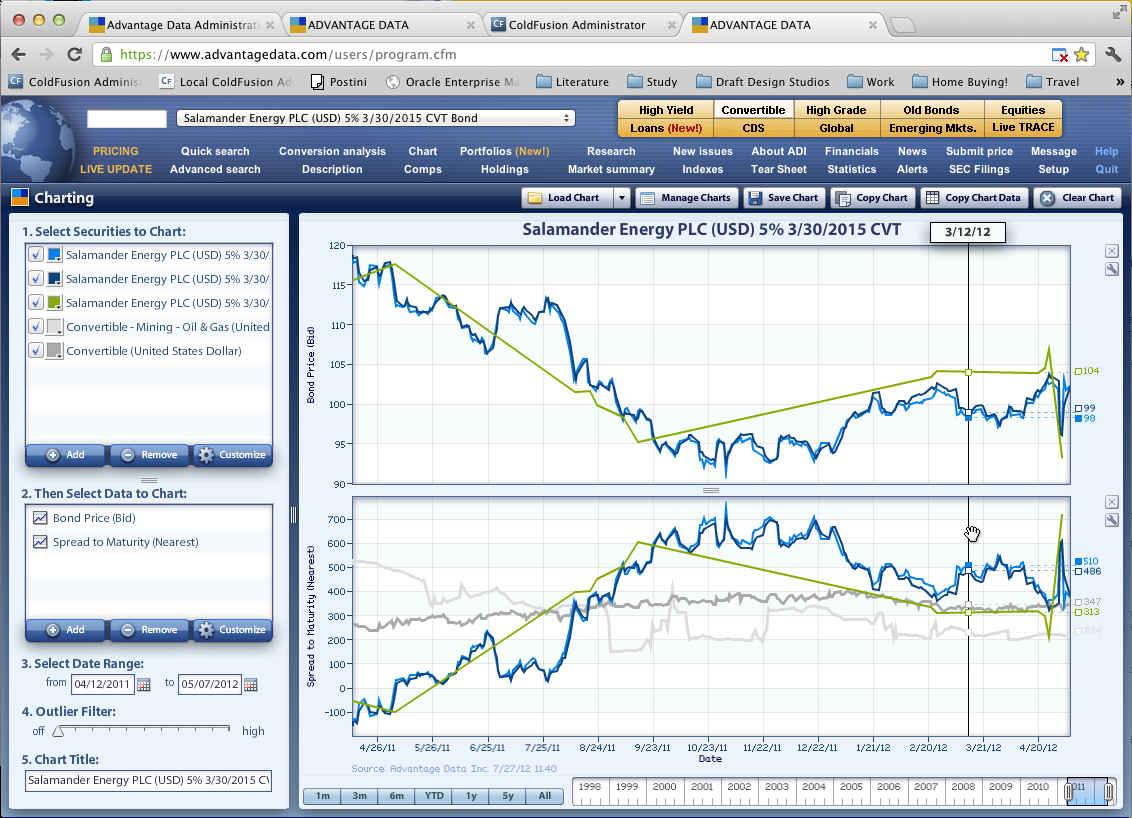1132x818 pixels.
Task: Open the to-date calendar picker
Action: (251, 684)
